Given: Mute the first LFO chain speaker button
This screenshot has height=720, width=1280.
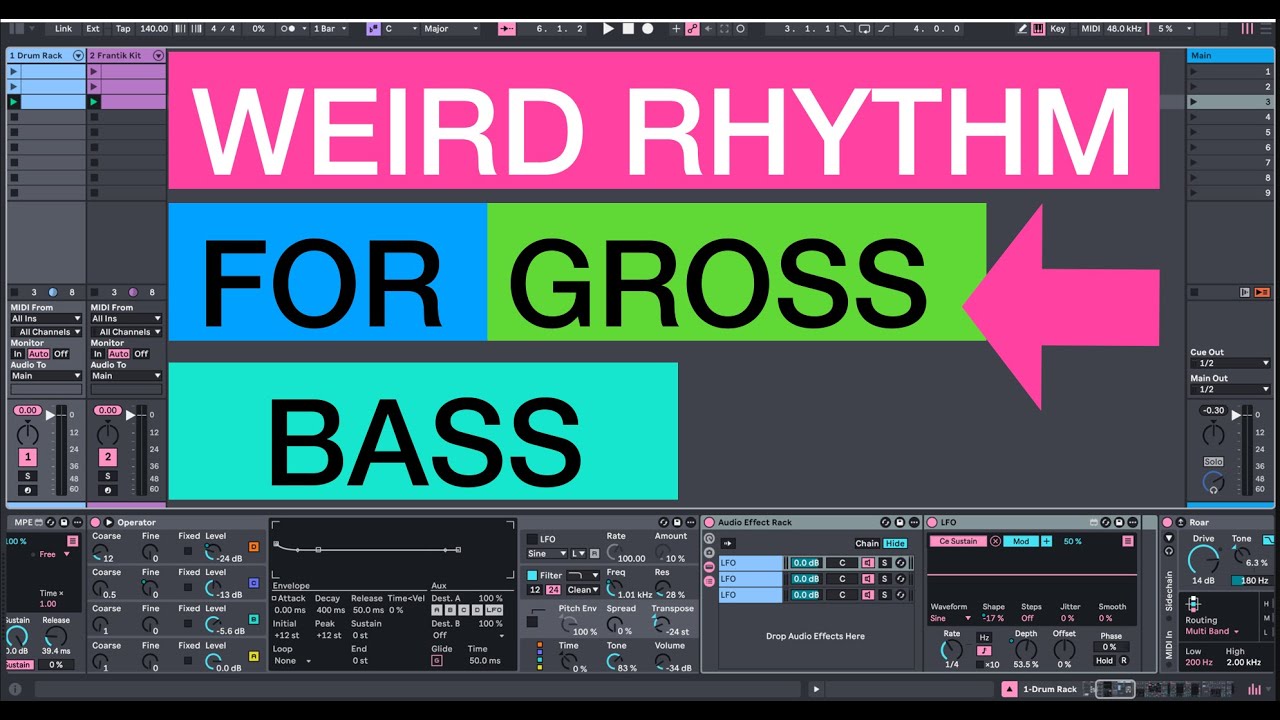Looking at the screenshot, I should pyautogui.click(x=867, y=563).
